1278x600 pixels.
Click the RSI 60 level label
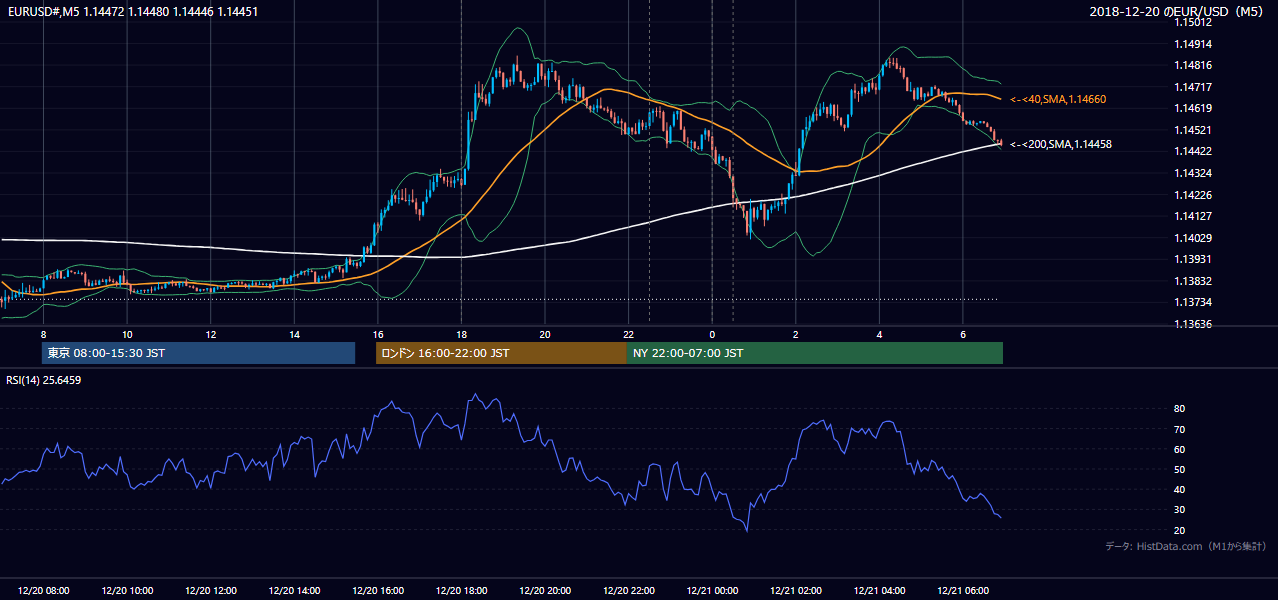tap(1179, 449)
